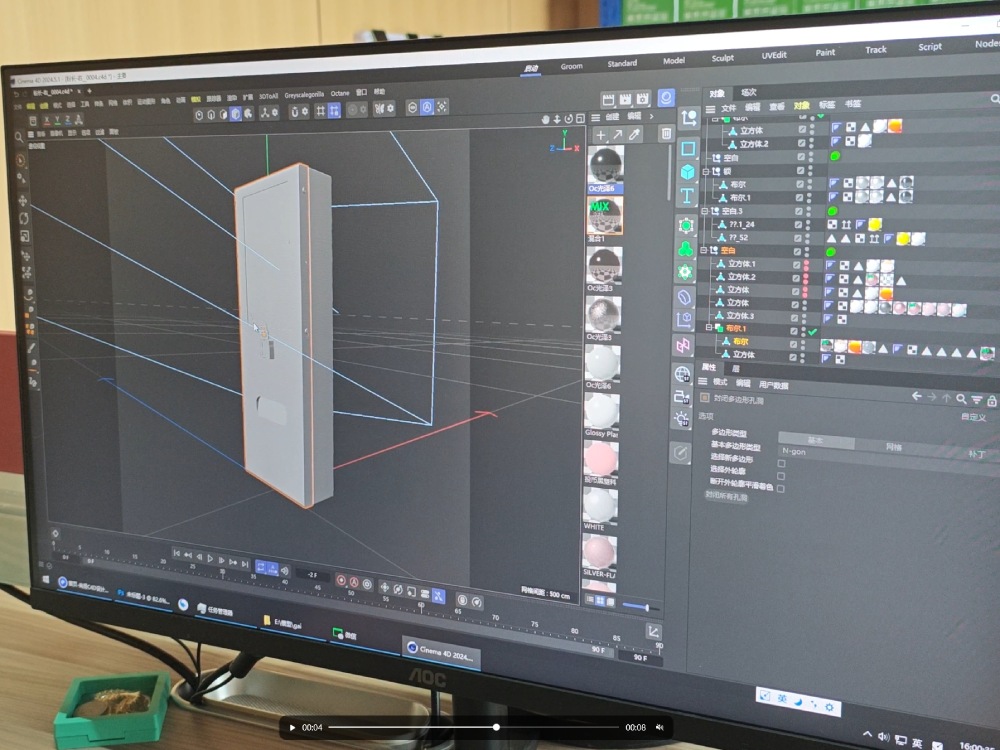The height and width of the screenshot is (750, 1000).
Task: Toggle the Z axis lock
Action: [x=67, y=119]
